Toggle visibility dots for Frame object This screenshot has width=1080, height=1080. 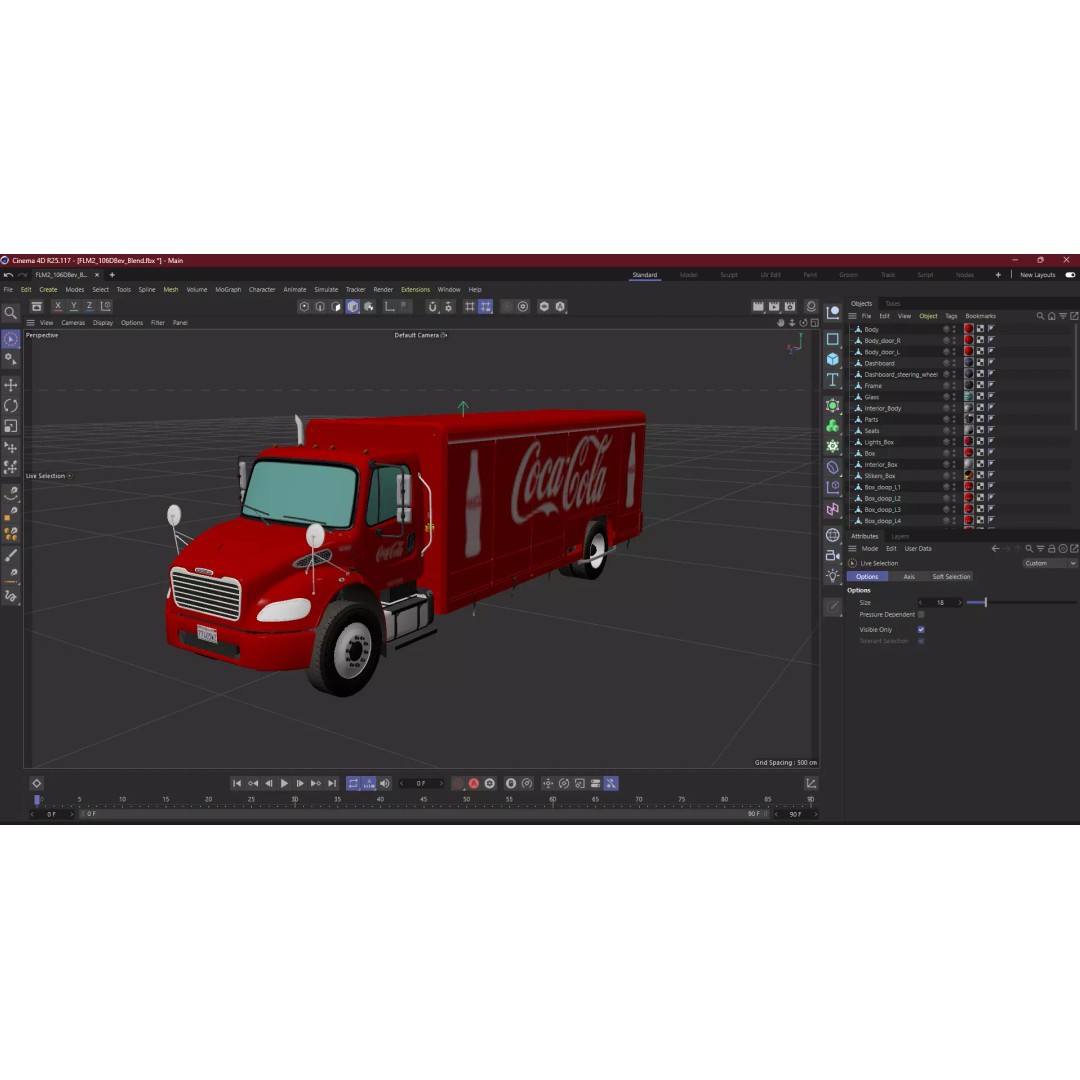tap(954, 386)
